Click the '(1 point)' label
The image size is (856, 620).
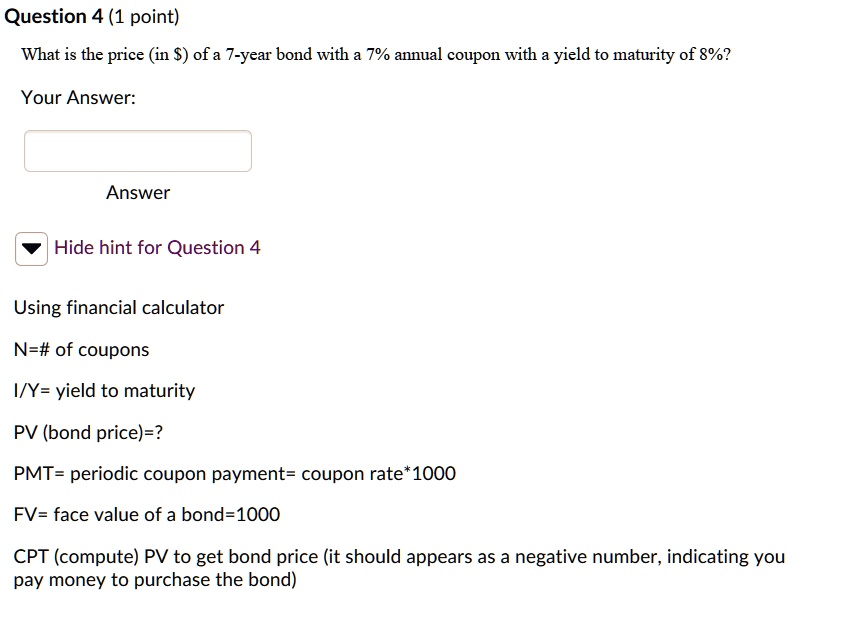click(144, 16)
